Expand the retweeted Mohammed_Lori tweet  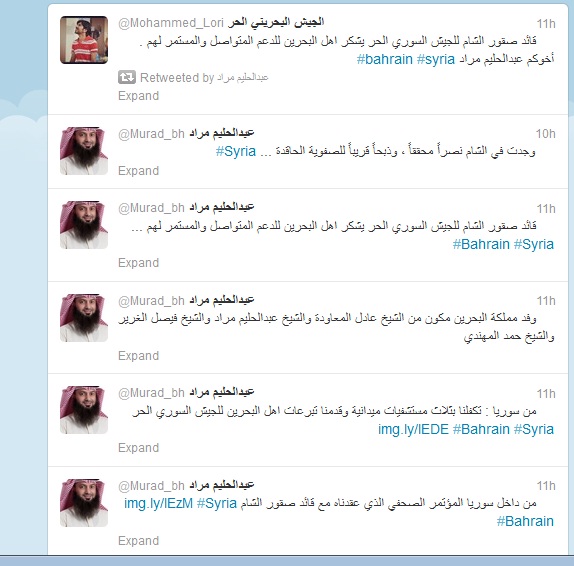click(x=138, y=96)
